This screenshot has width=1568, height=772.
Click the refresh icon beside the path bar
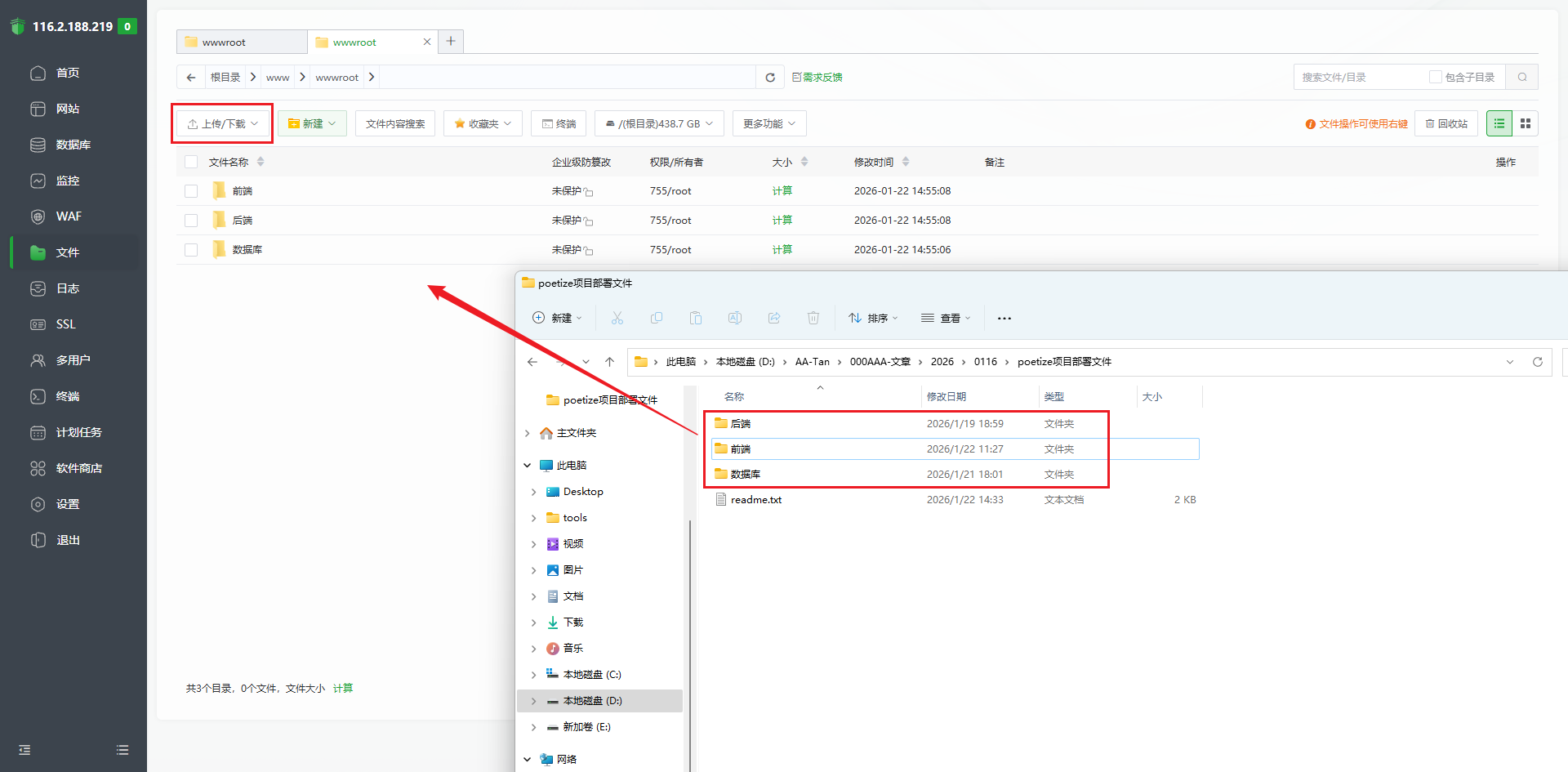pos(769,78)
